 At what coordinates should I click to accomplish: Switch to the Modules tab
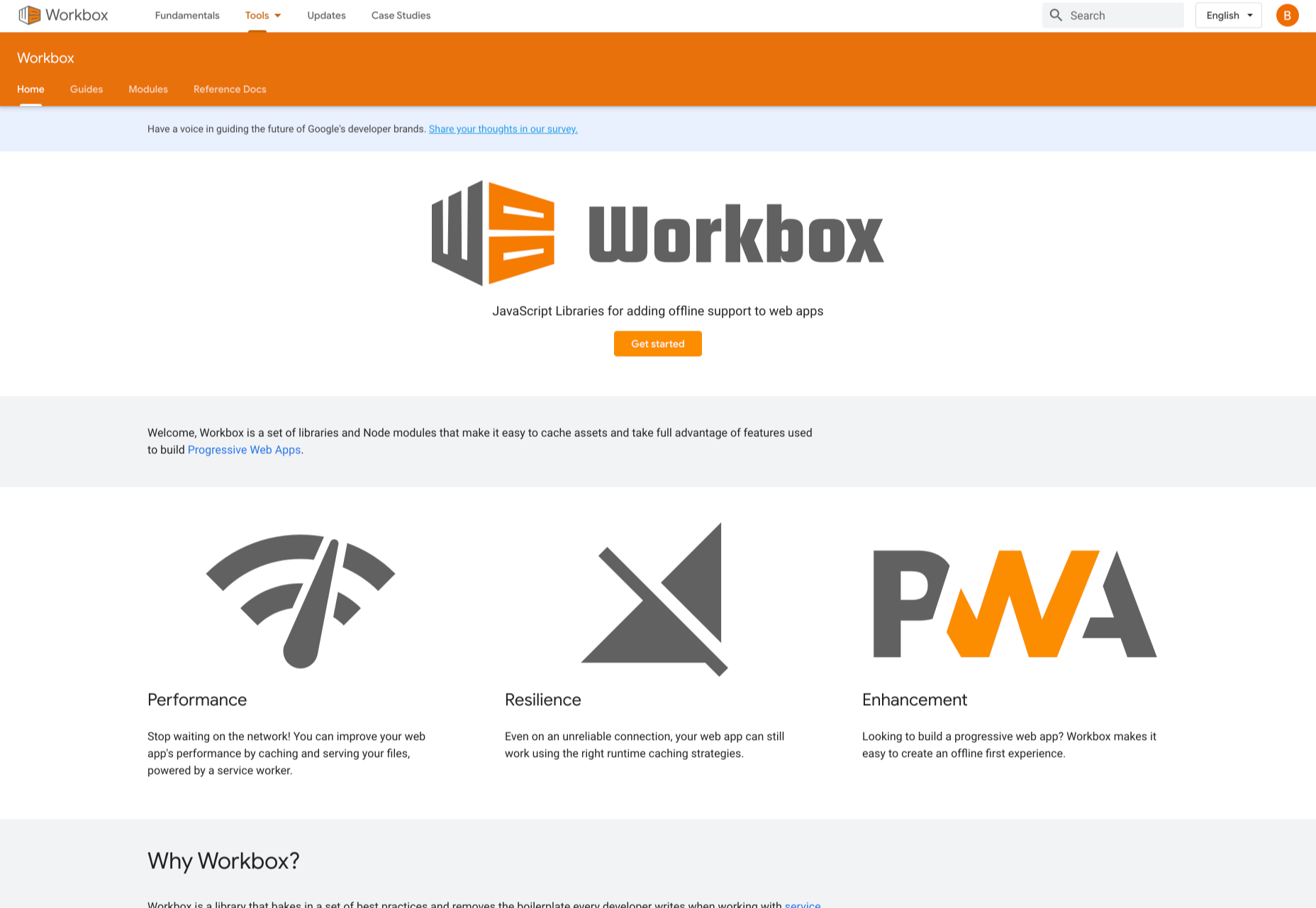pos(148,89)
